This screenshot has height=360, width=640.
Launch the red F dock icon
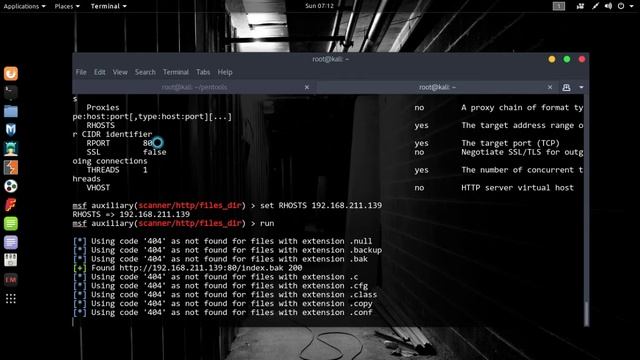(11, 205)
